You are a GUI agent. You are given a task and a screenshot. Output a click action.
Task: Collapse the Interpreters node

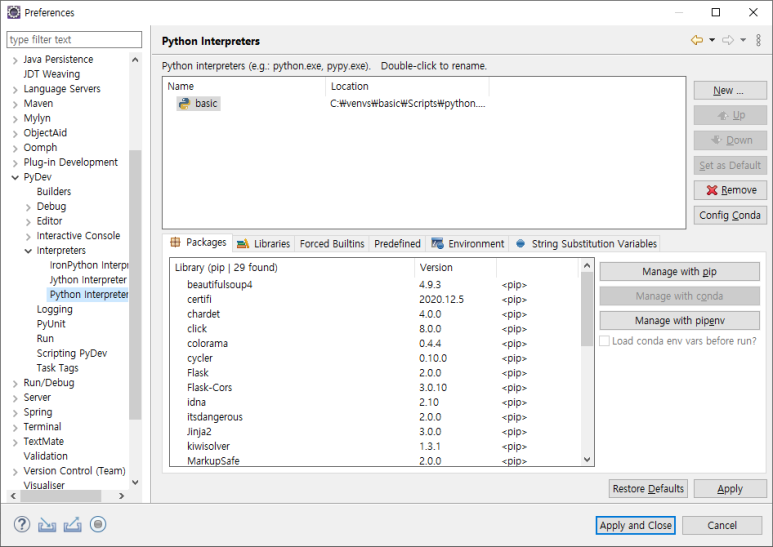point(28,251)
